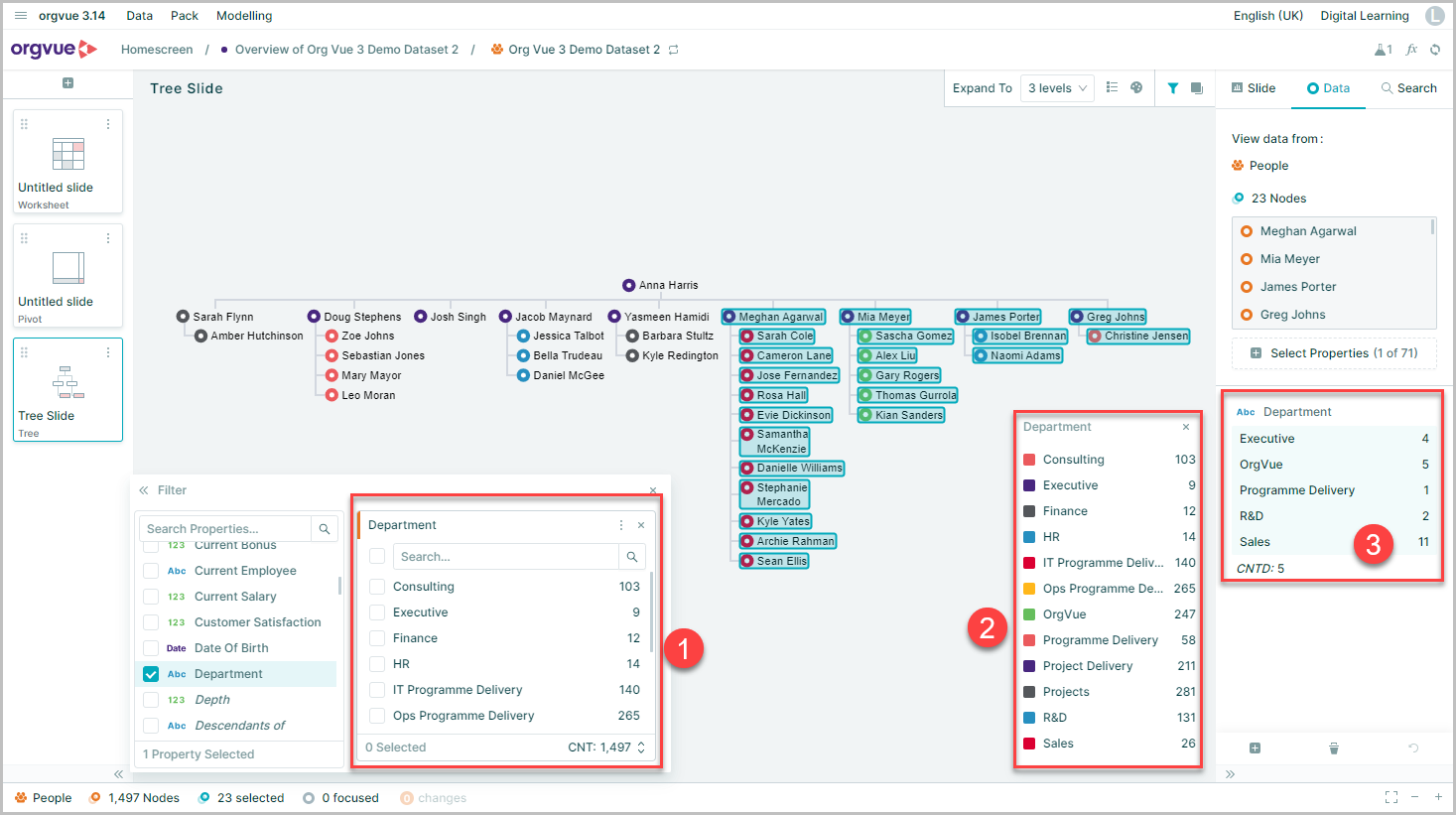Image resolution: width=1456 pixels, height=815 pixels.
Task: Open the Modelling menu
Action: click(x=244, y=16)
